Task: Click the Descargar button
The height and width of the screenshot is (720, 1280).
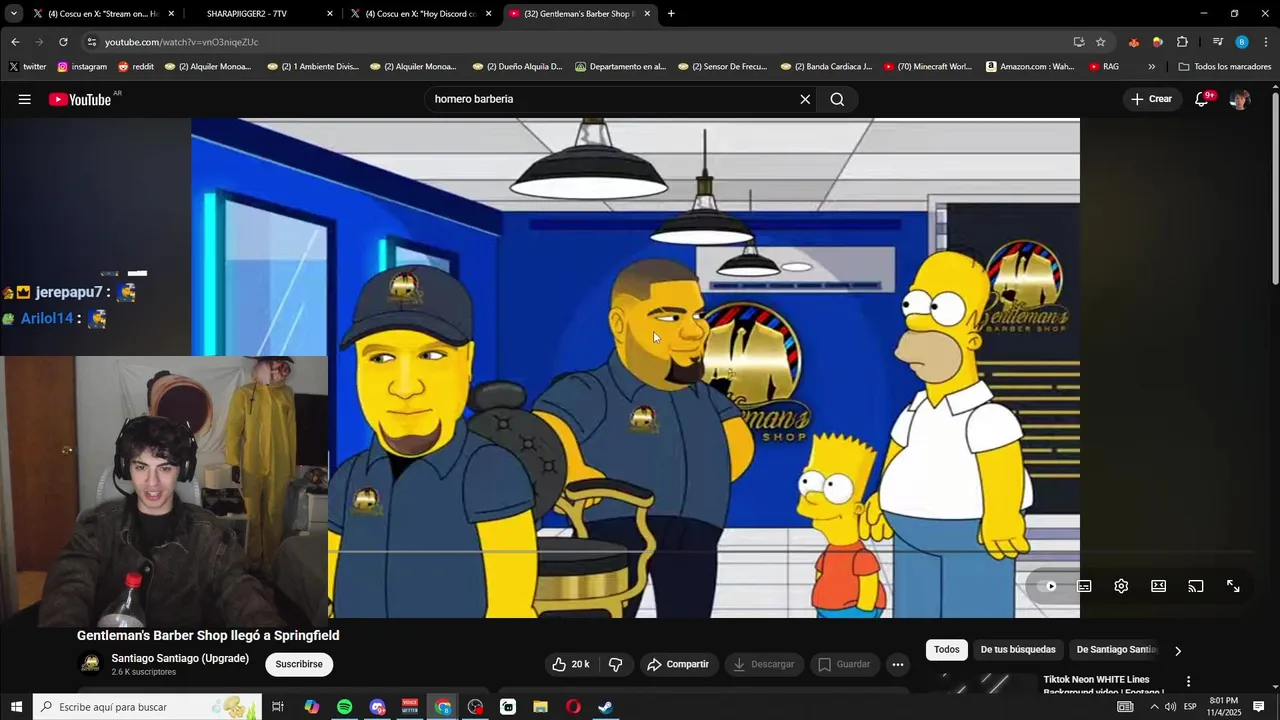Action: [764, 664]
